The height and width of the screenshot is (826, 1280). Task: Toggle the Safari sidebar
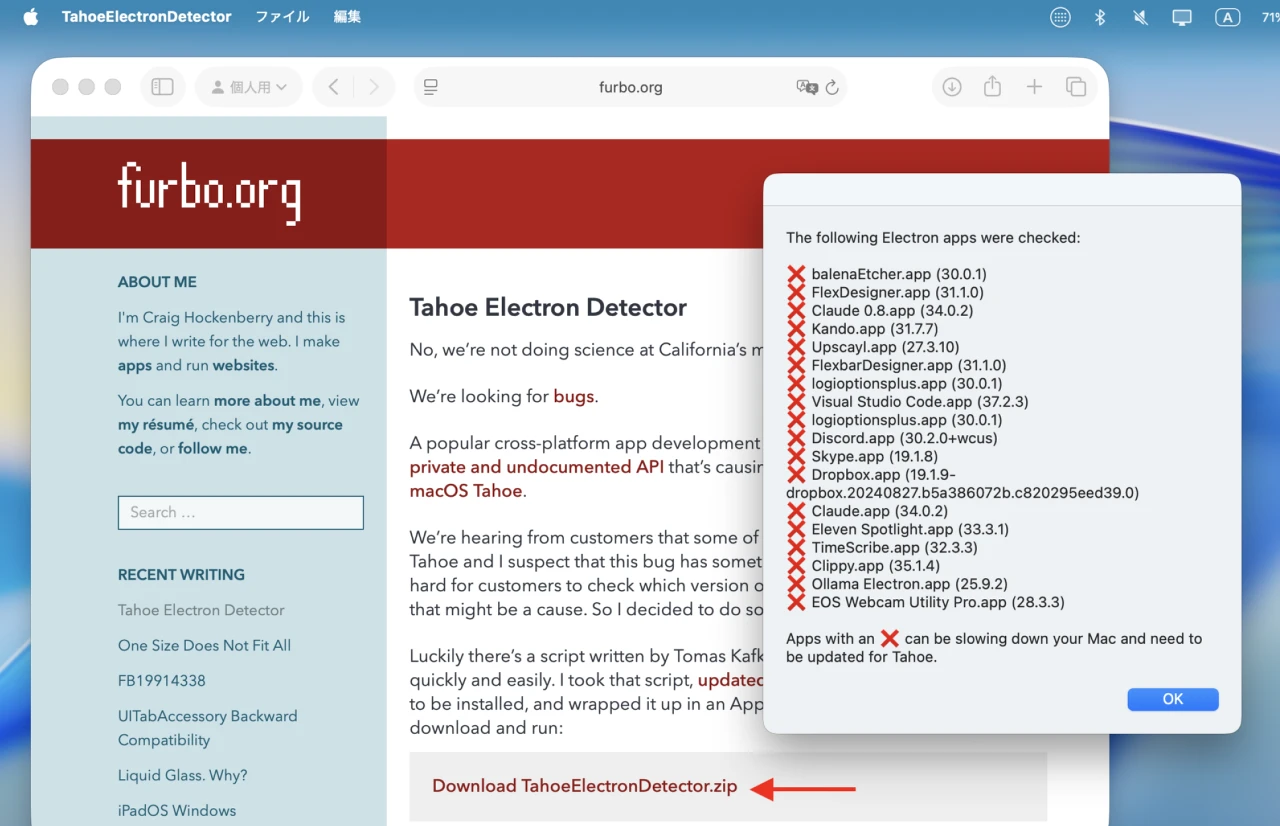point(162,87)
